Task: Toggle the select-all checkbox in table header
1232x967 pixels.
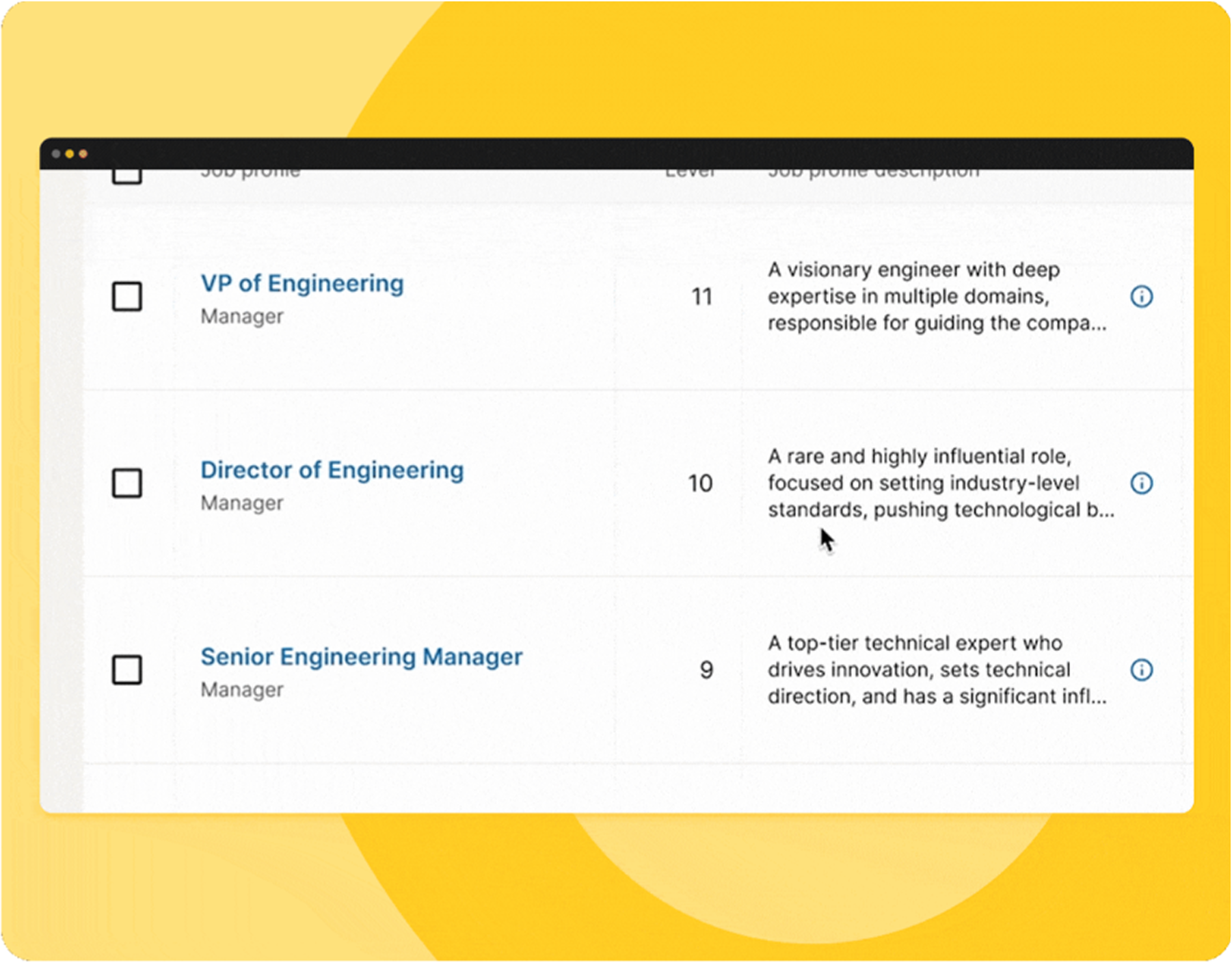Action: coord(127,175)
